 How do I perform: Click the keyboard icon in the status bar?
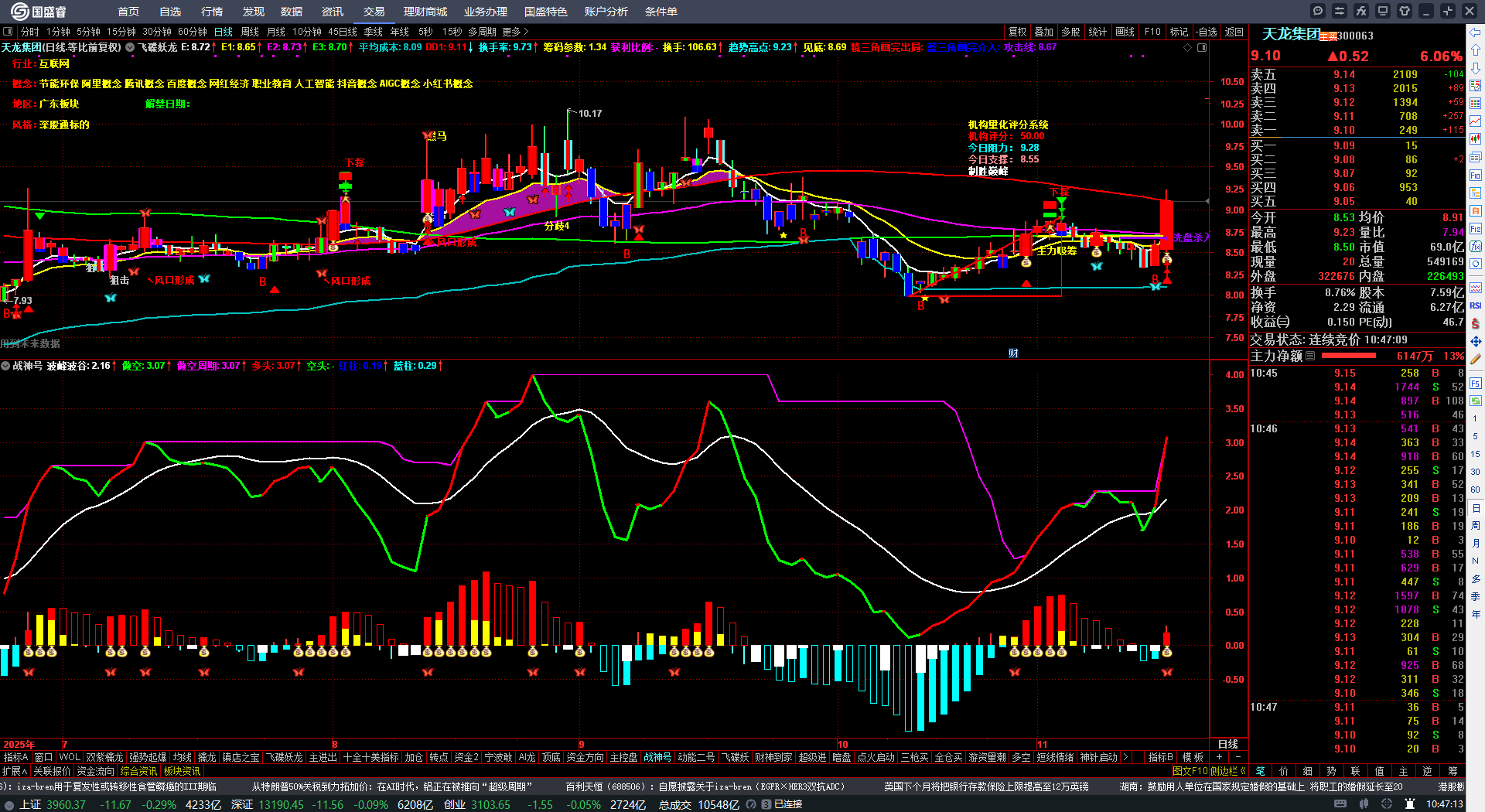1340,804
